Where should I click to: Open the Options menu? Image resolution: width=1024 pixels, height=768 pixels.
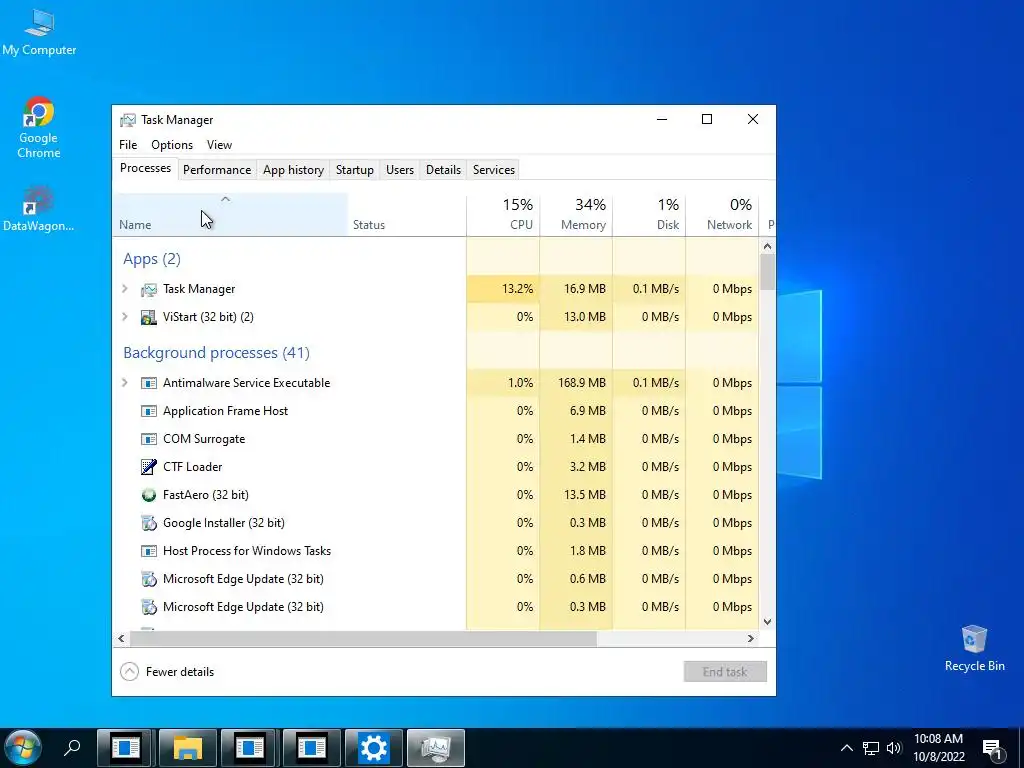(x=172, y=145)
